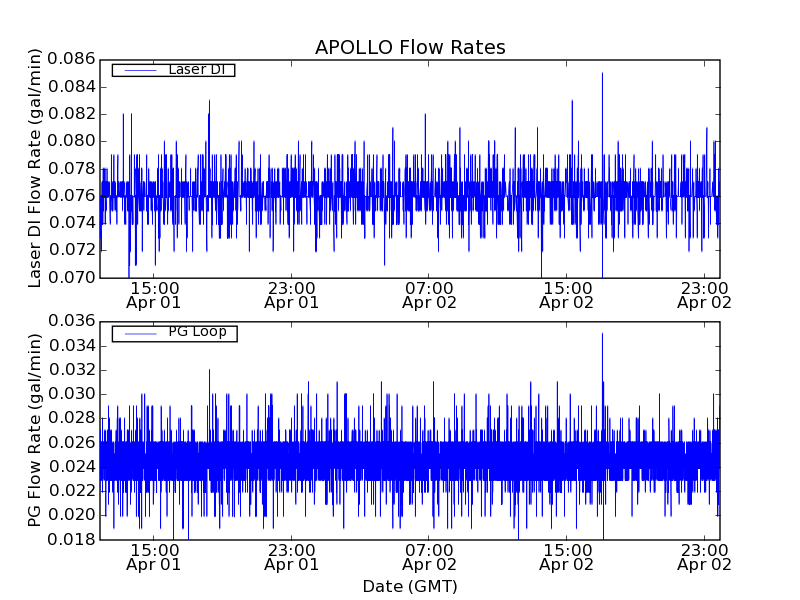Click '07:00 Apr 02' tick under the upper chart
This screenshot has height=600, width=800.
pyautogui.click(x=430, y=293)
